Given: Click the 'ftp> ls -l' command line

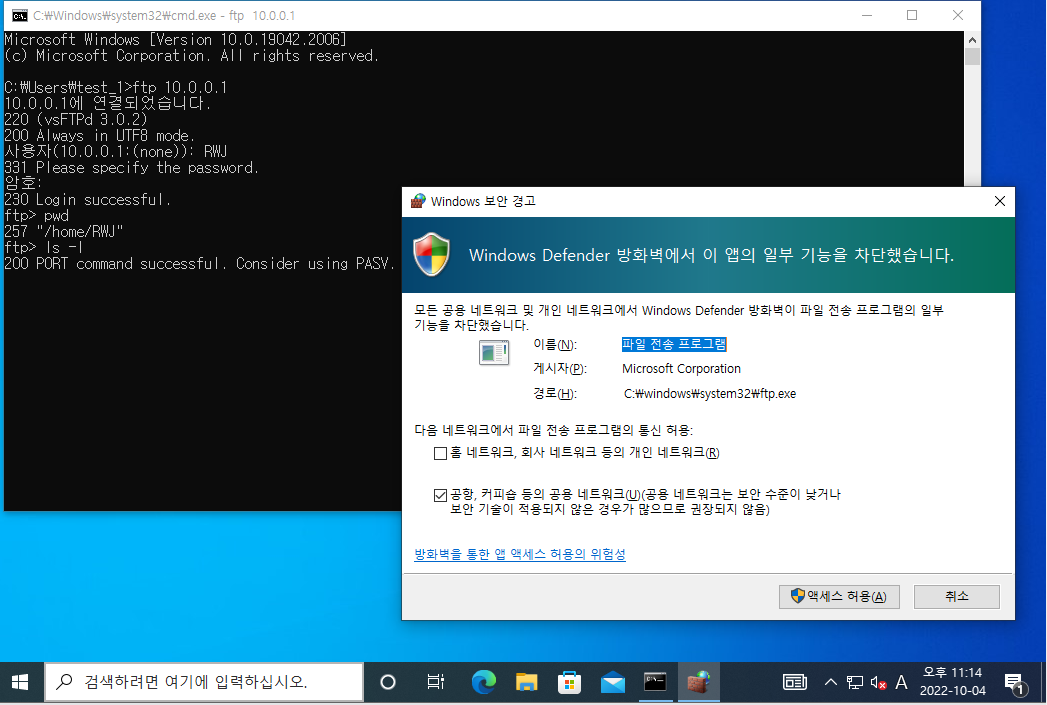Looking at the screenshot, I should (43, 248).
